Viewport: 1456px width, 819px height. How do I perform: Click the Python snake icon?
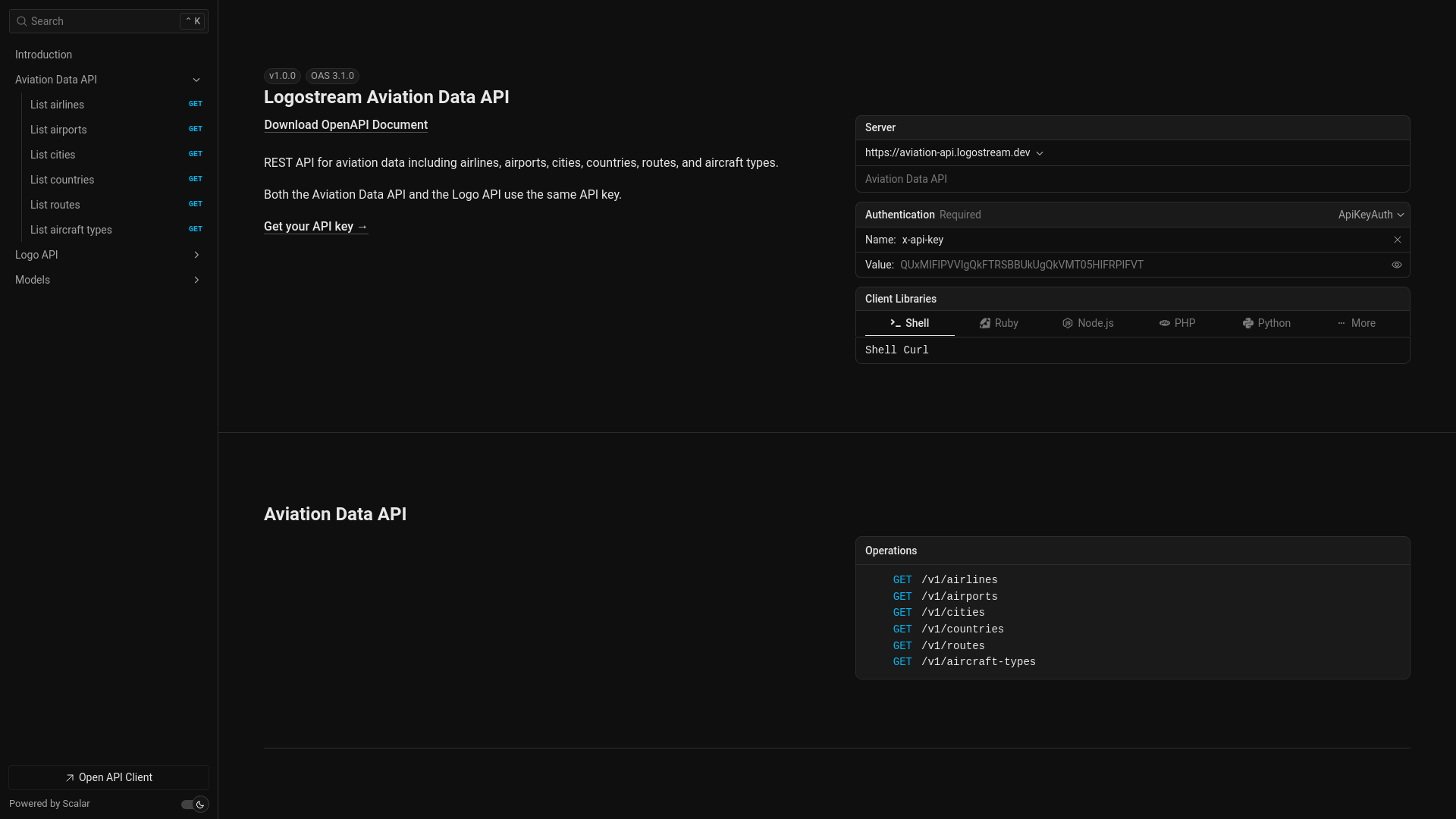1248,323
